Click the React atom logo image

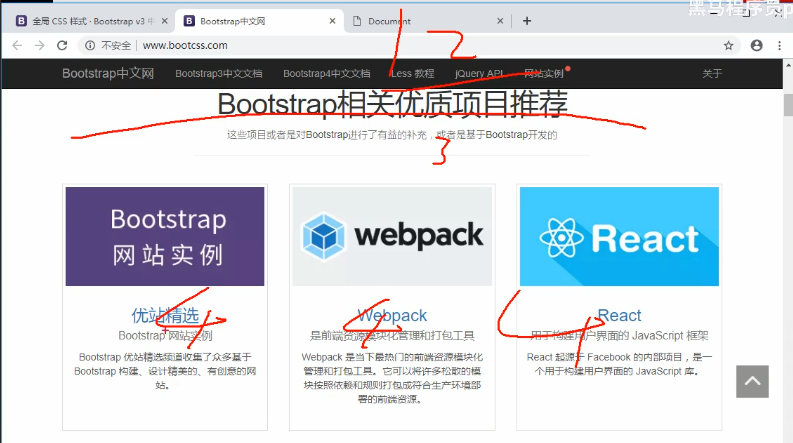(561, 238)
